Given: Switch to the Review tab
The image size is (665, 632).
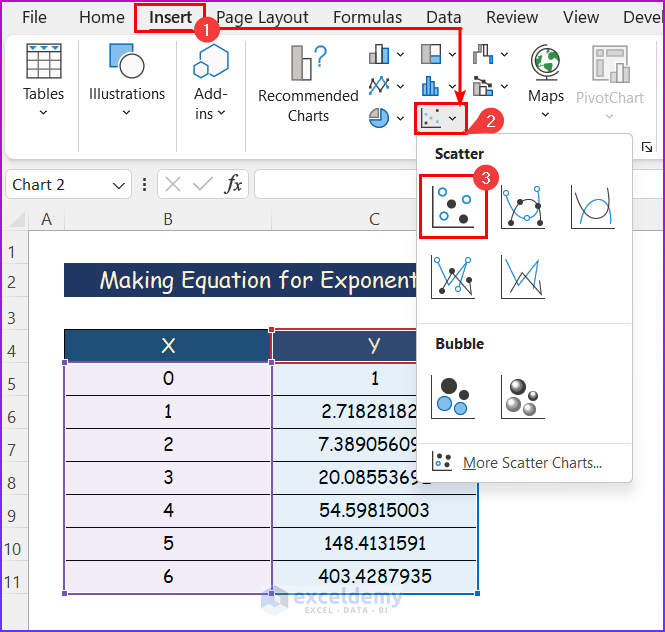Looking at the screenshot, I should point(512,17).
